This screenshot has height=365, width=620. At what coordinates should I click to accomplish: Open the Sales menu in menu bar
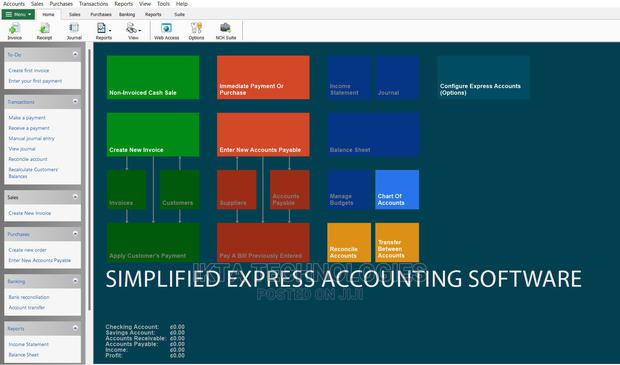coord(37,4)
